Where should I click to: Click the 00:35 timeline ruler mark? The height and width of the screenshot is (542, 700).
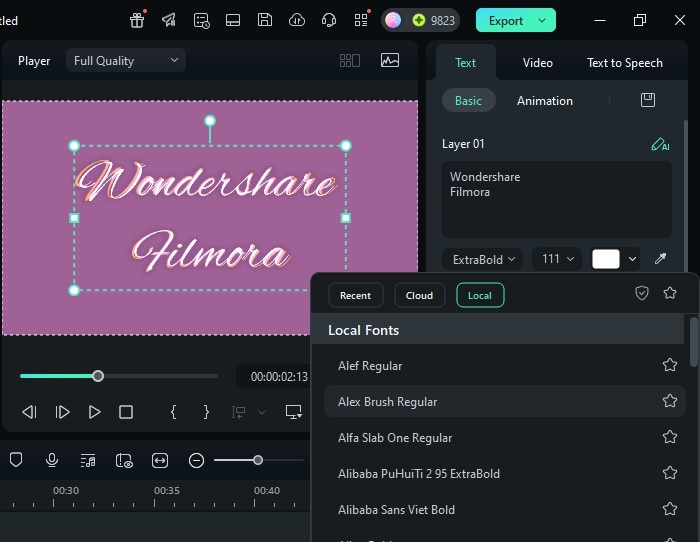[x=167, y=490]
